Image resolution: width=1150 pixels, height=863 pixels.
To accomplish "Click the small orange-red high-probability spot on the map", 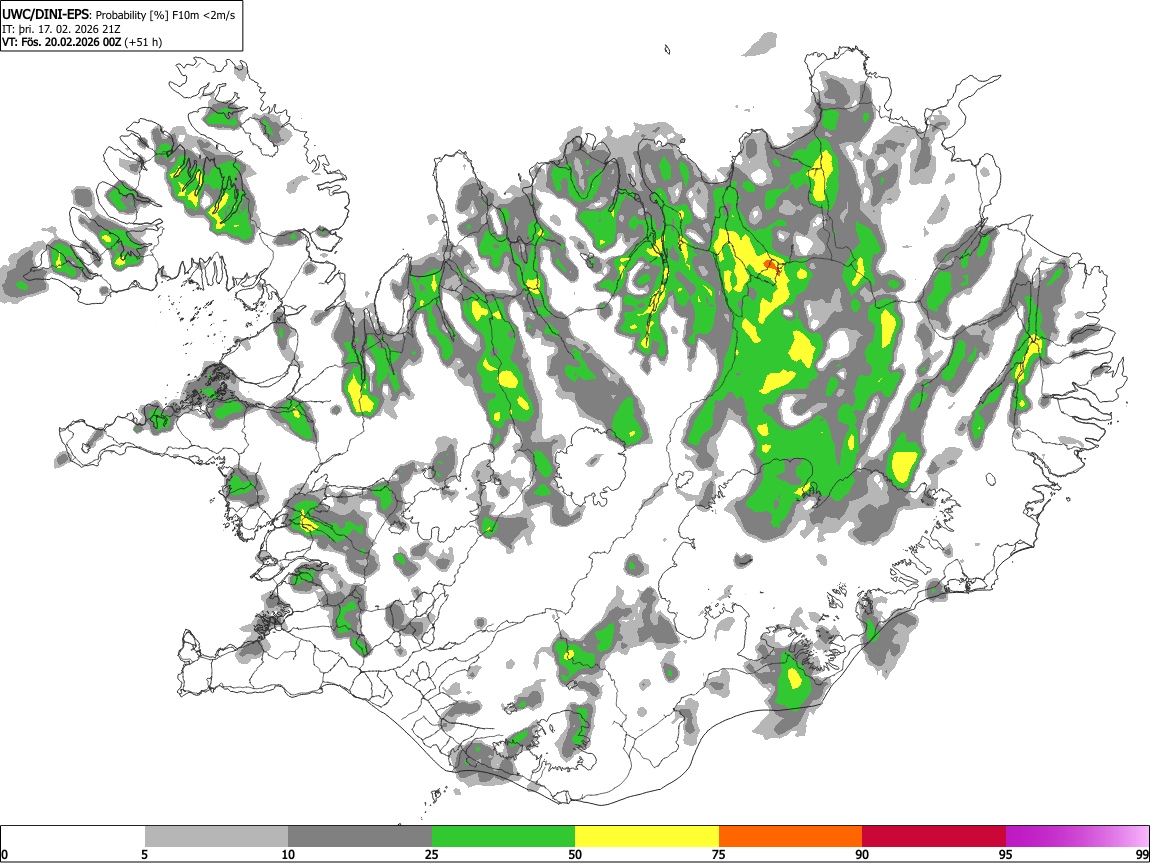I will [770, 265].
